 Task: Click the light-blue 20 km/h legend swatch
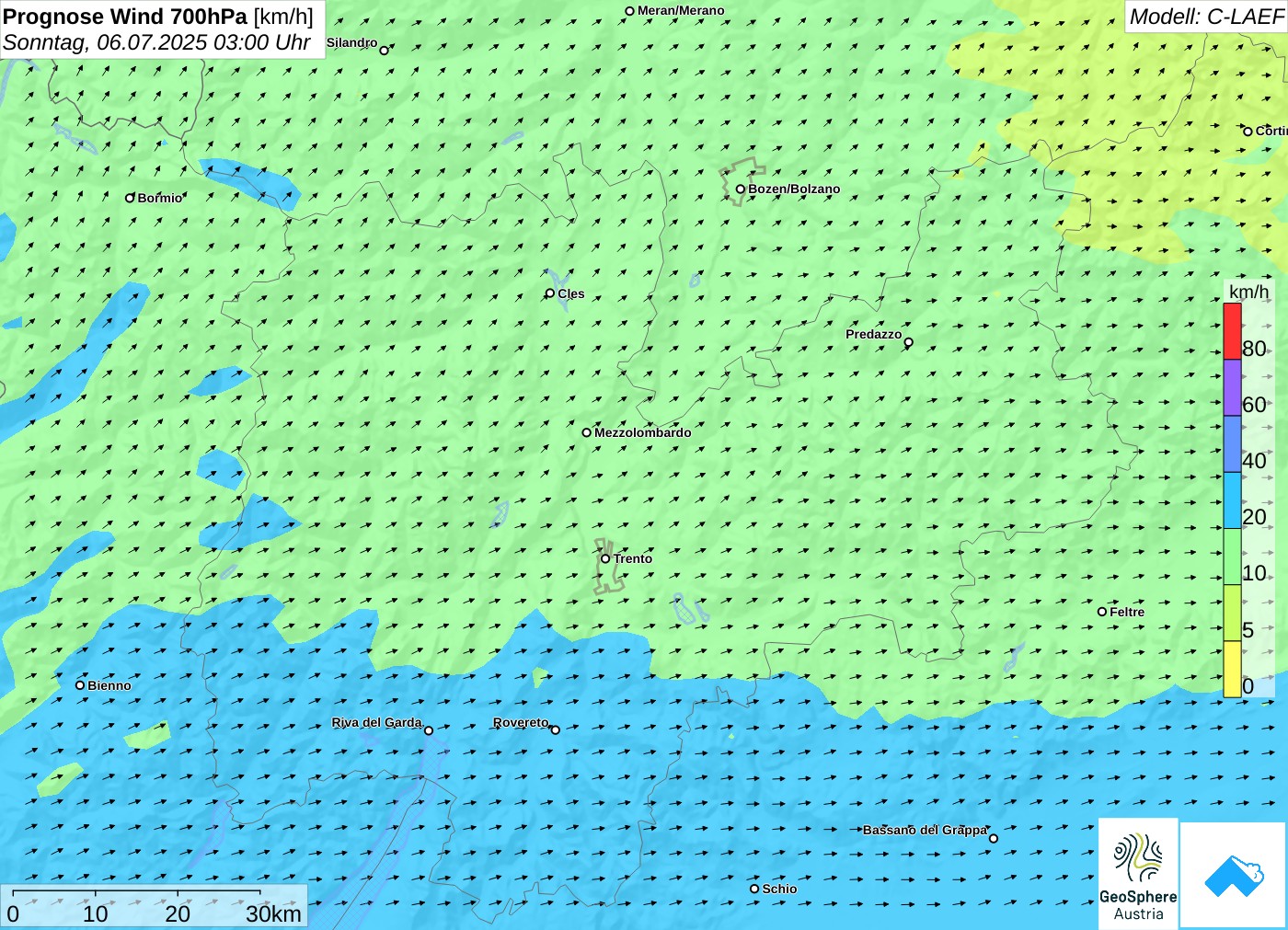point(1232,500)
